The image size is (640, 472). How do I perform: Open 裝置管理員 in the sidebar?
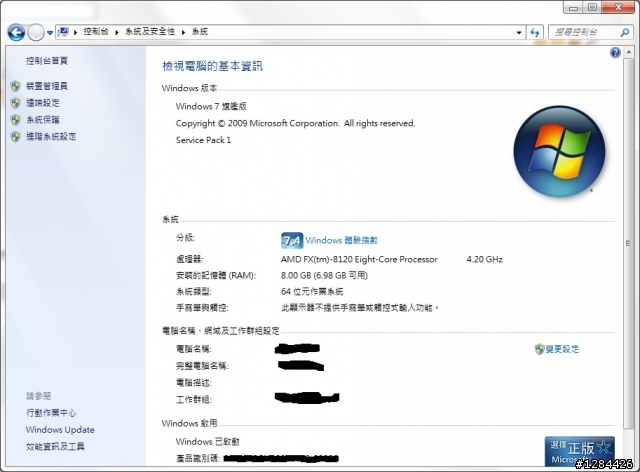tap(47, 86)
